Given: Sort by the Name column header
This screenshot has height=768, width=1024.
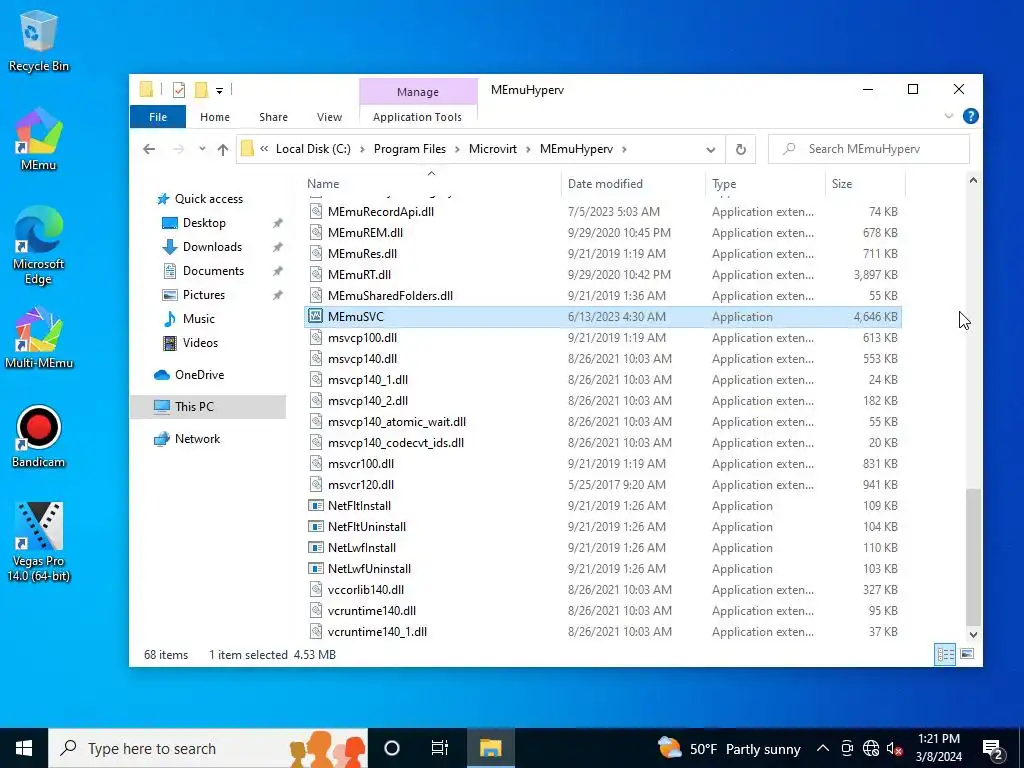Looking at the screenshot, I should (432, 184).
